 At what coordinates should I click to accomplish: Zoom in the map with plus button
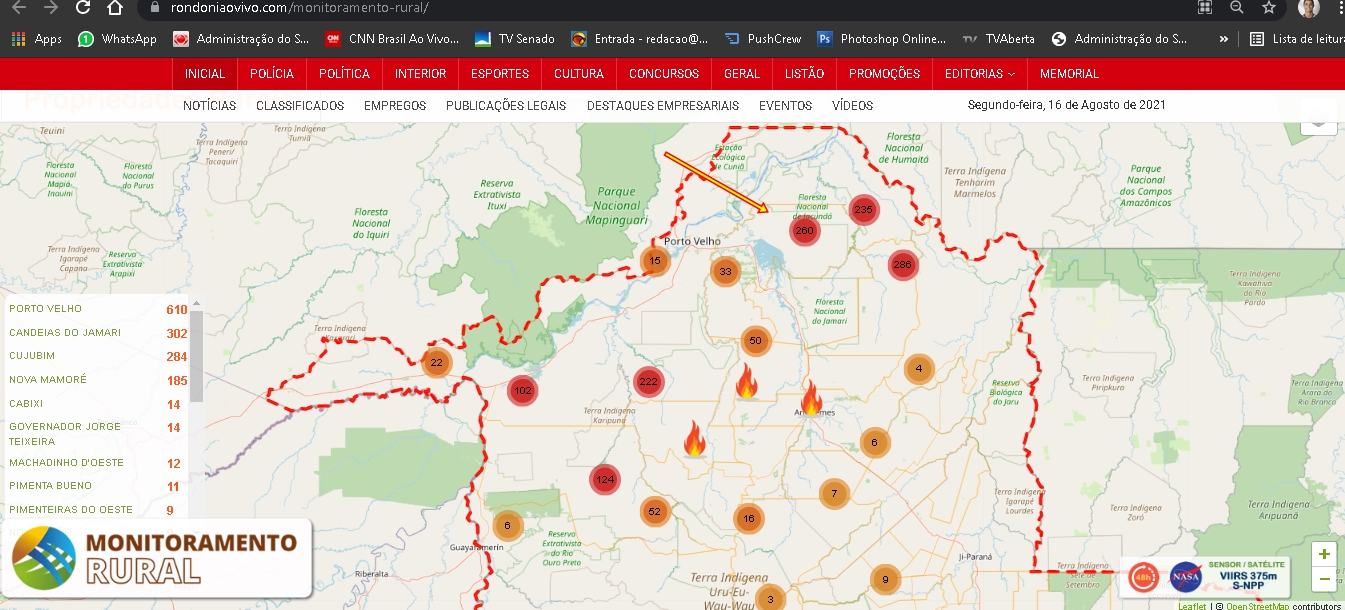point(1324,555)
